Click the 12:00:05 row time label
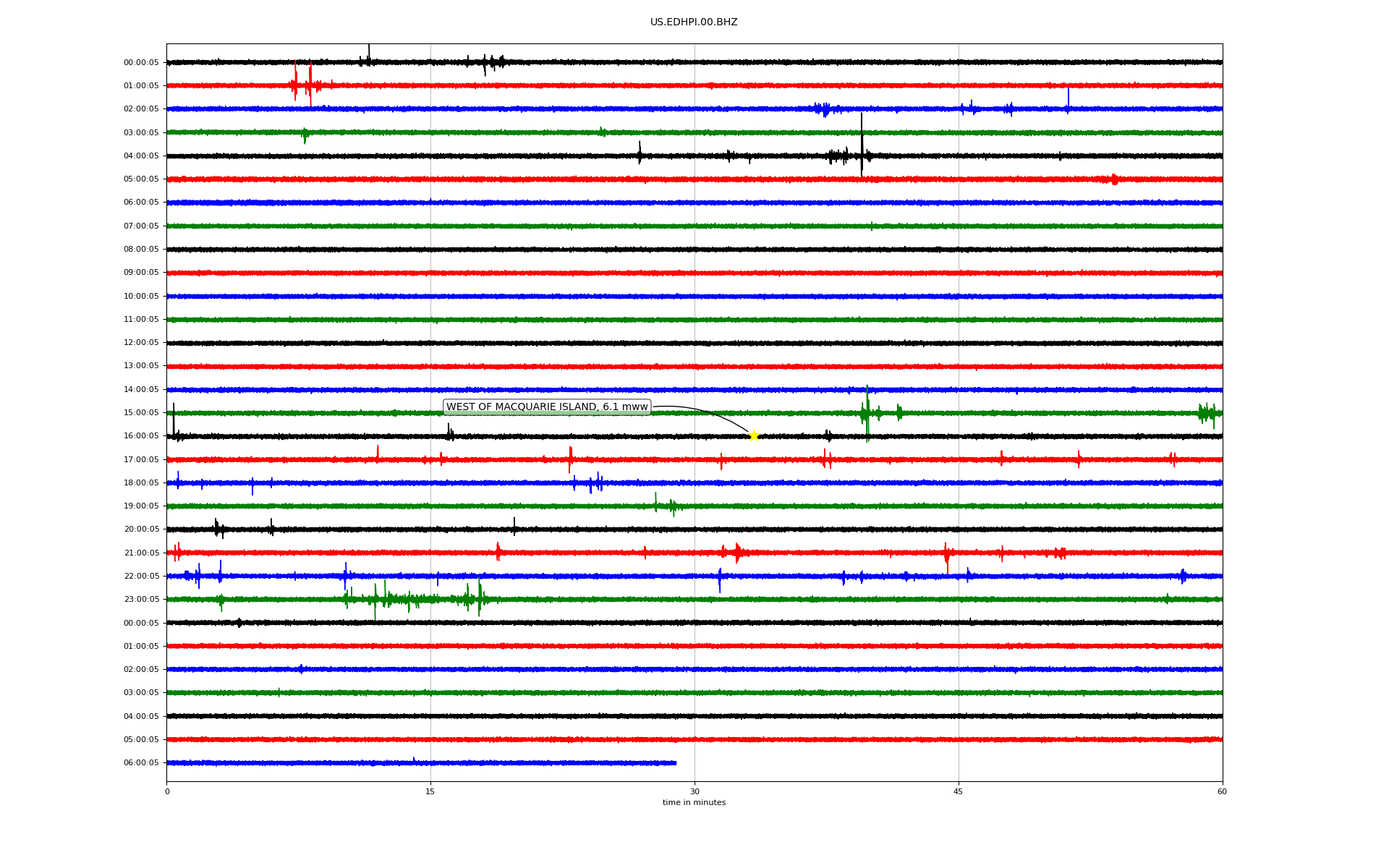The image size is (1389, 868). [141, 343]
